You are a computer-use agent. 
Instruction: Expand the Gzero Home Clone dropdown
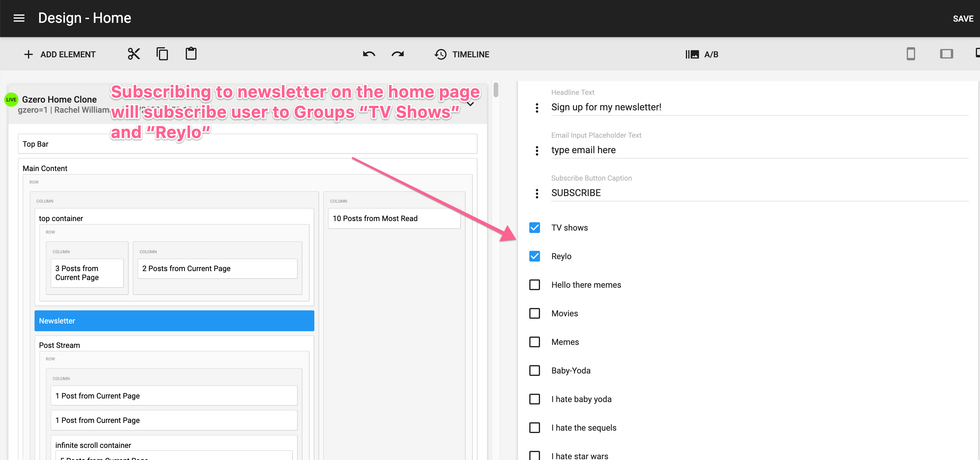(470, 104)
